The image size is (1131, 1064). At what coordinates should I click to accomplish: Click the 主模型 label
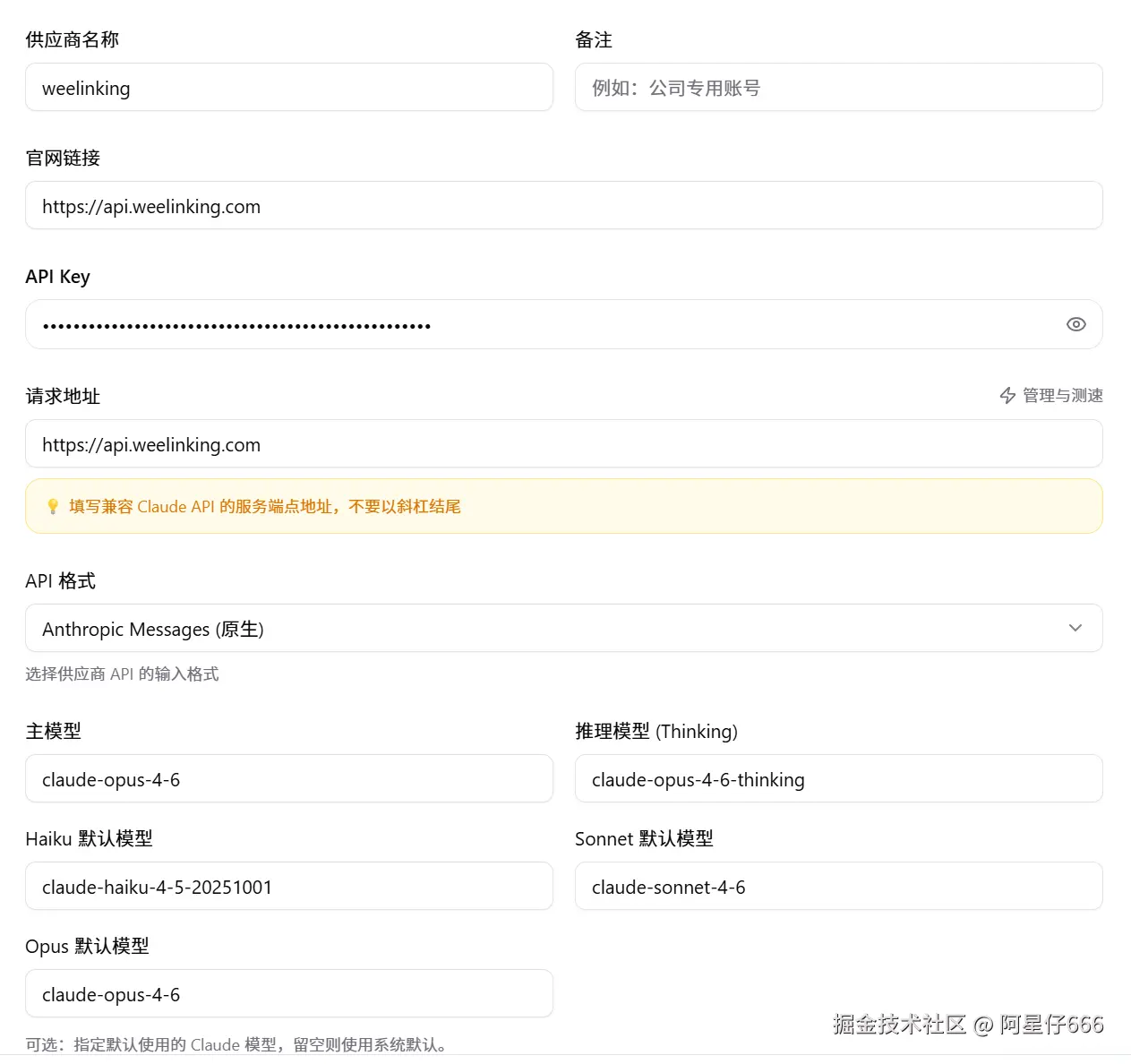coord(53,731)
